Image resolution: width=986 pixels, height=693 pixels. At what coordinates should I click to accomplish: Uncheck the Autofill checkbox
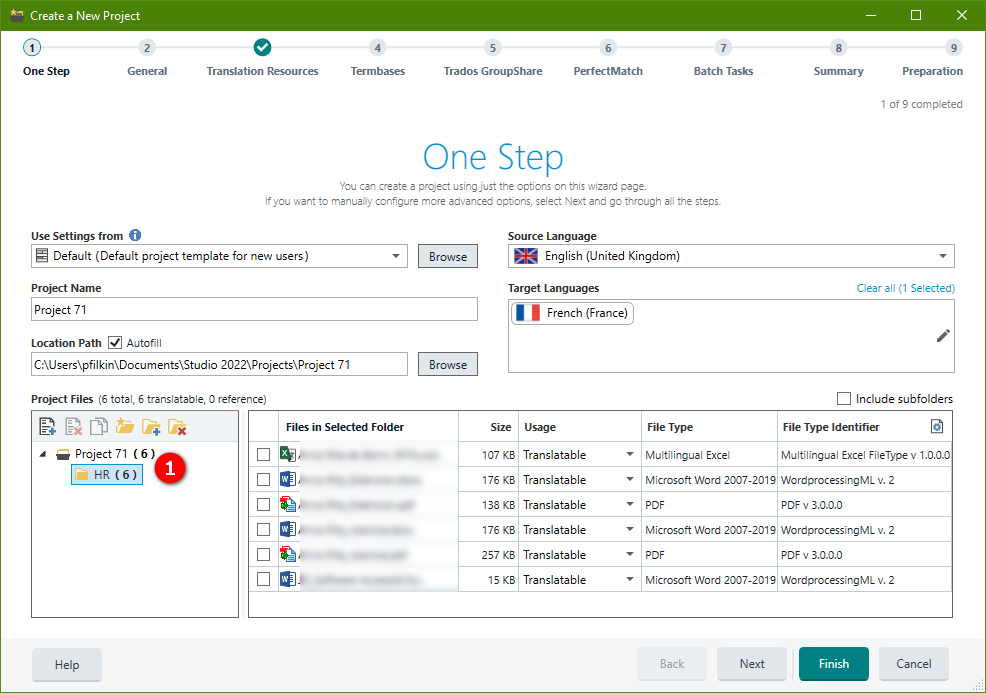coord(114,343)
